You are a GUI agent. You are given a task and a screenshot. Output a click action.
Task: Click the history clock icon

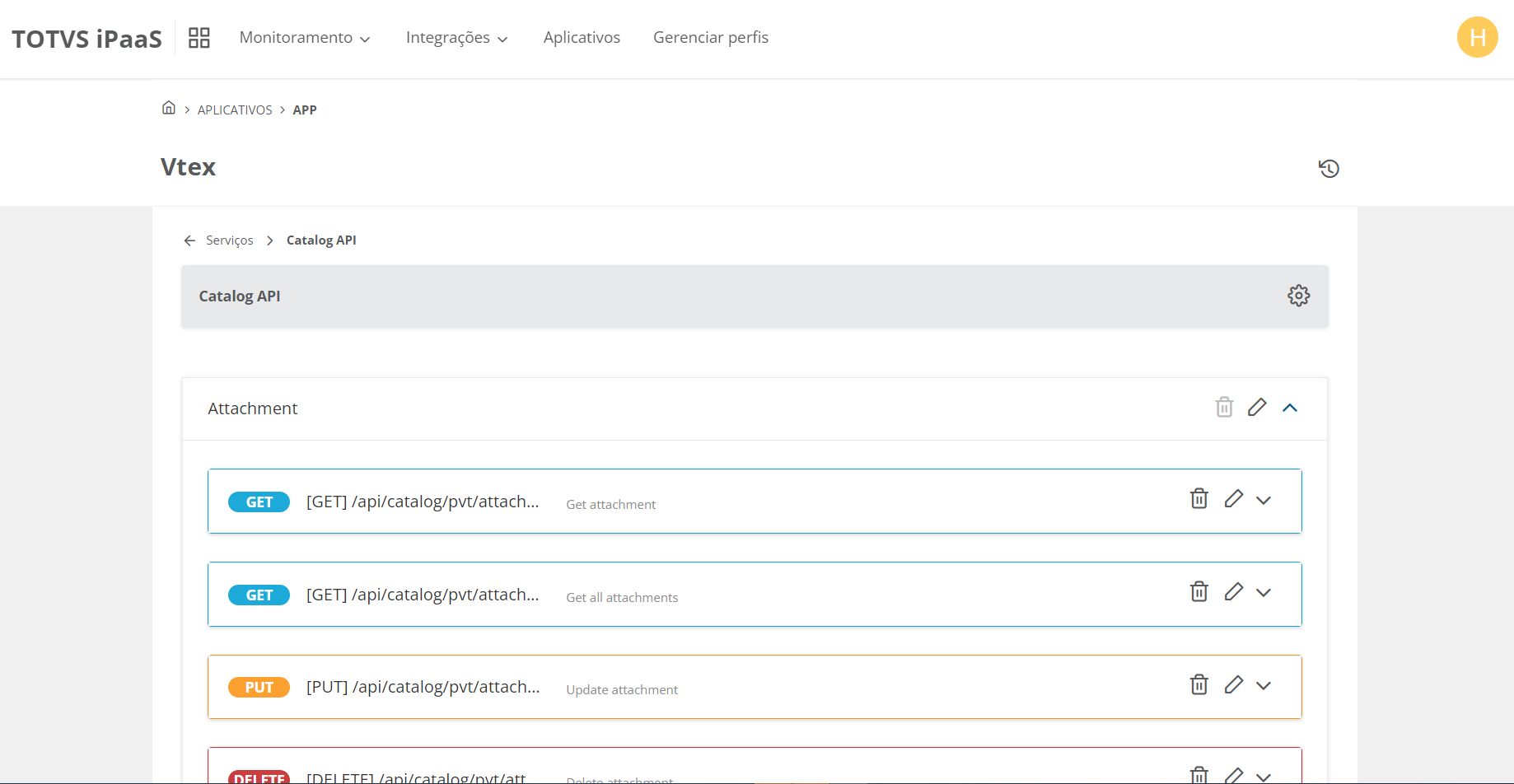coord(1329,169)
